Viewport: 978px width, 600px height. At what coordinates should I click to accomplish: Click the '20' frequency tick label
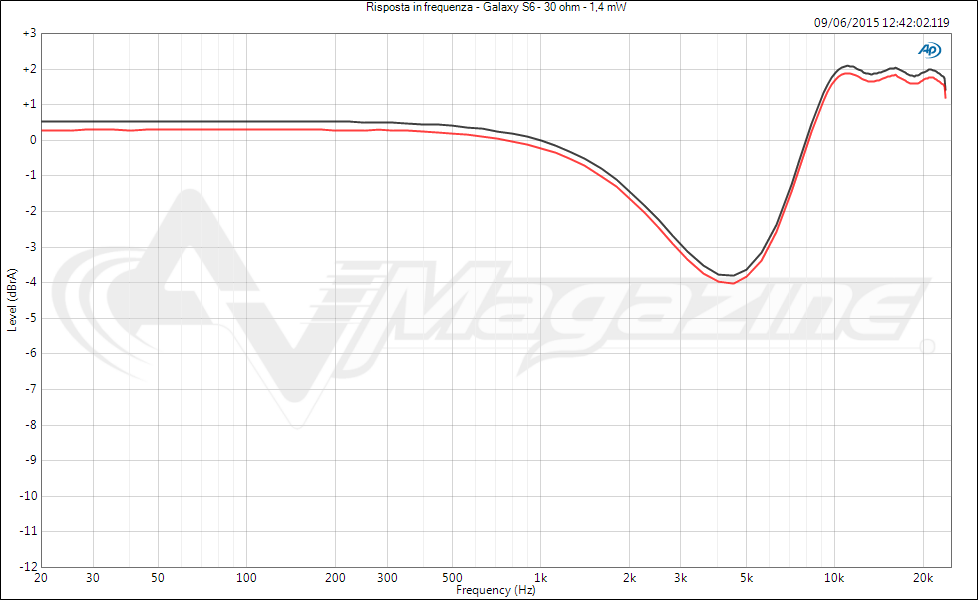point(41,578)
